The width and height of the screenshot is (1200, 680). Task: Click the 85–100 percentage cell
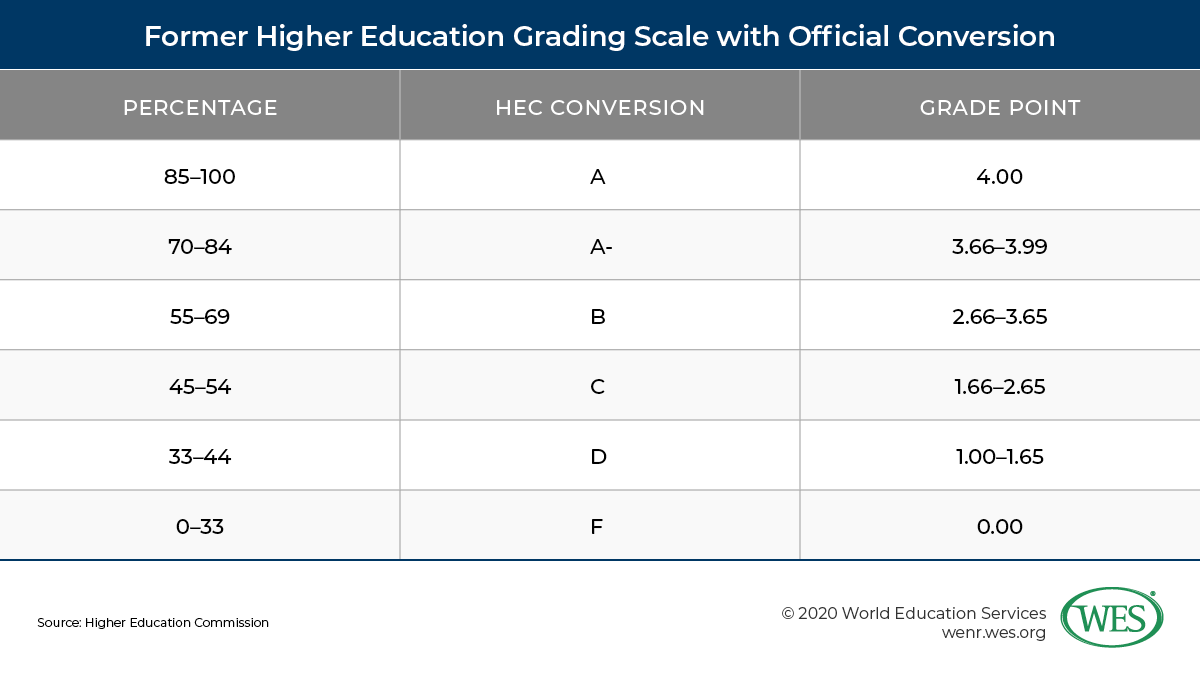click(200, 177)
